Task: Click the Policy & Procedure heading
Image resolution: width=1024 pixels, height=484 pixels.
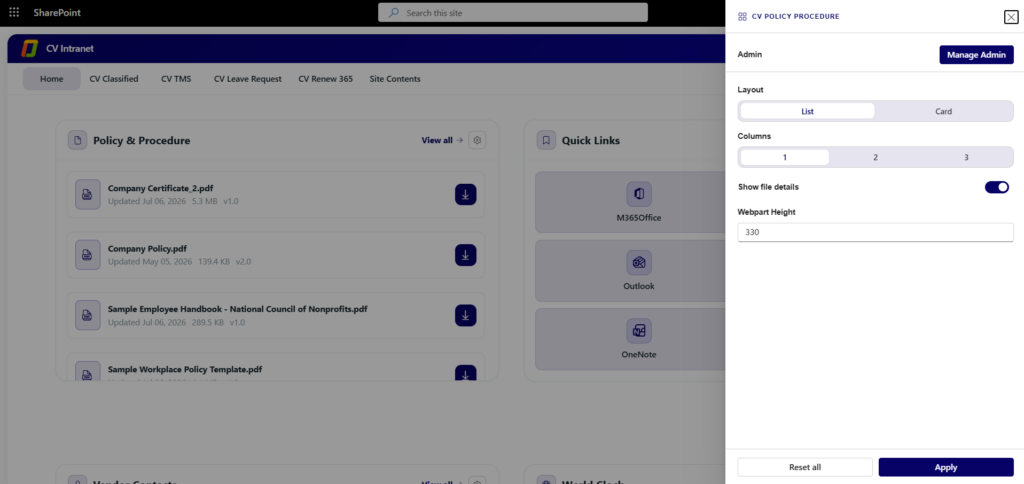Action: pyautogui.click(x=142, y=140)
